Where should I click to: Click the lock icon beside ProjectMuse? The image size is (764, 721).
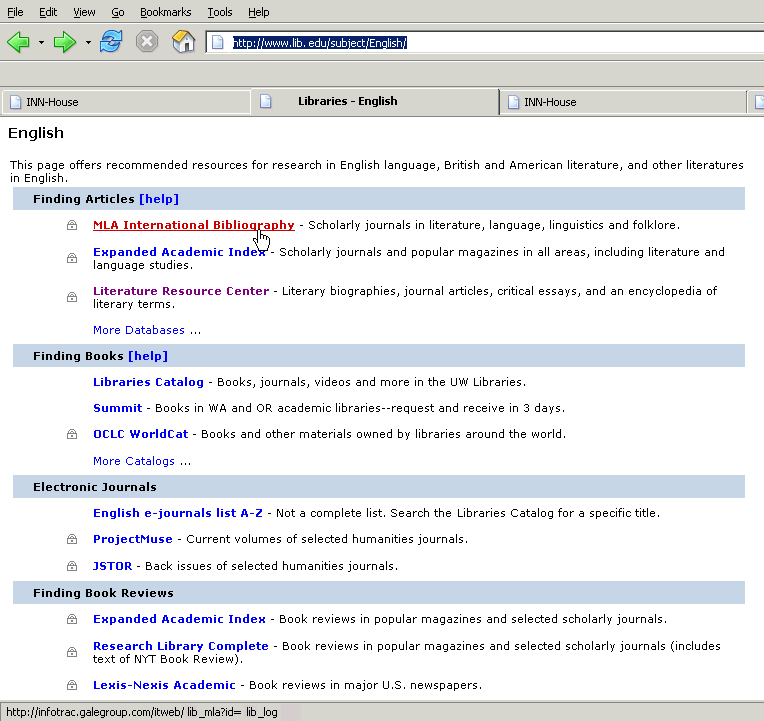[x=72, y=539]
